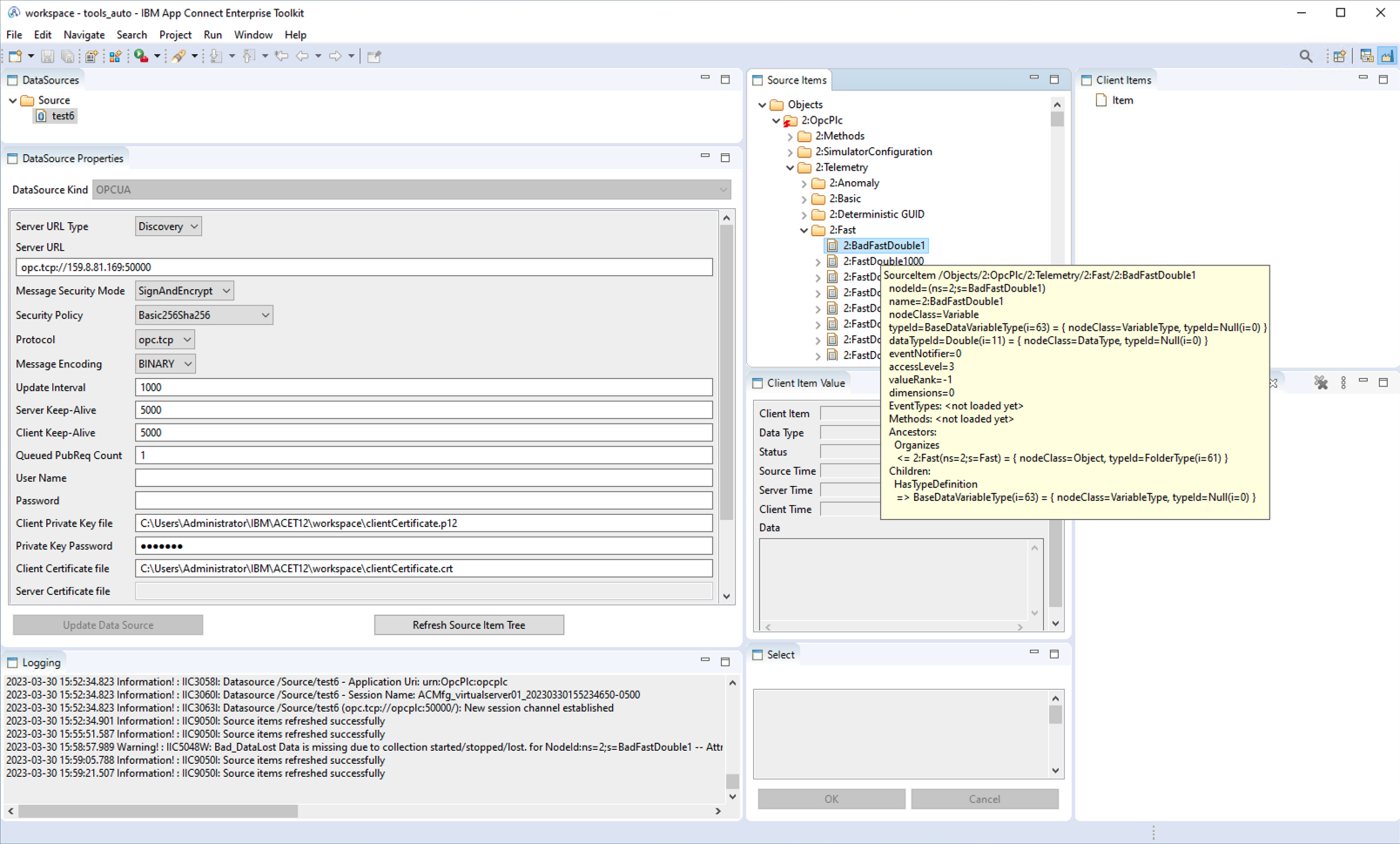The width and height of the screenshot is (1400, 844).
Task: Click the User Name input field
Action: pyautogui.click(x=424, y=478)
